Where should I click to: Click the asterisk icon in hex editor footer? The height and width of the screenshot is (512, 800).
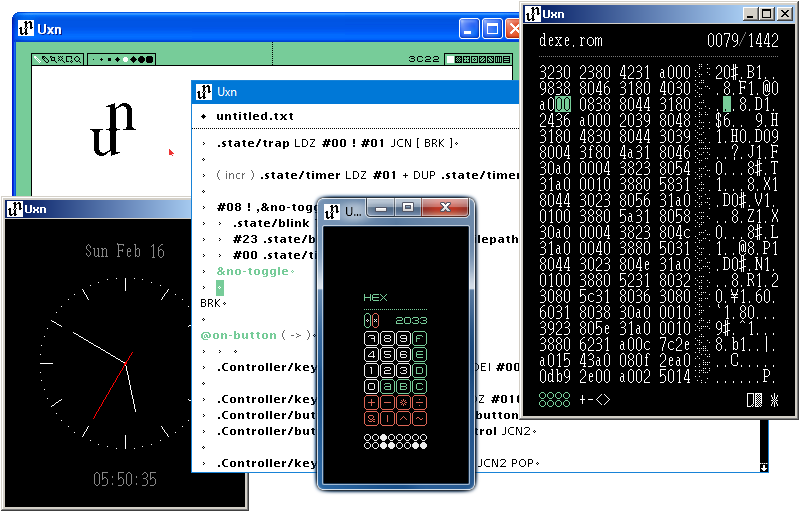click(x=773, y=400)
